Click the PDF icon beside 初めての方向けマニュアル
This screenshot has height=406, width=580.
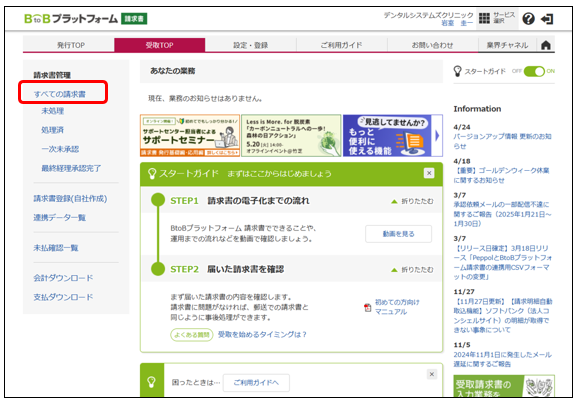point(367,307)
